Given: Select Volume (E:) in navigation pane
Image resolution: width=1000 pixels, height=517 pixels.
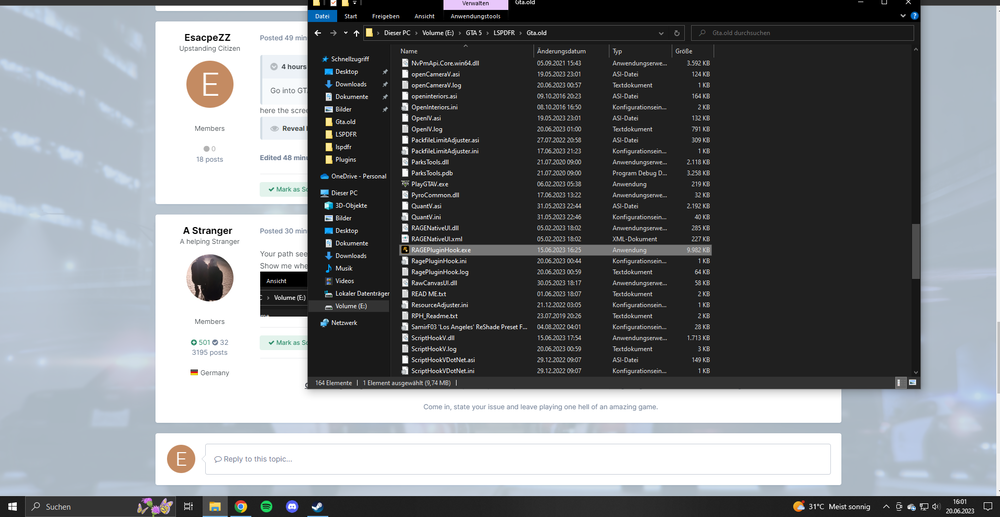Looking at the screenshot, I should point(351,306).
